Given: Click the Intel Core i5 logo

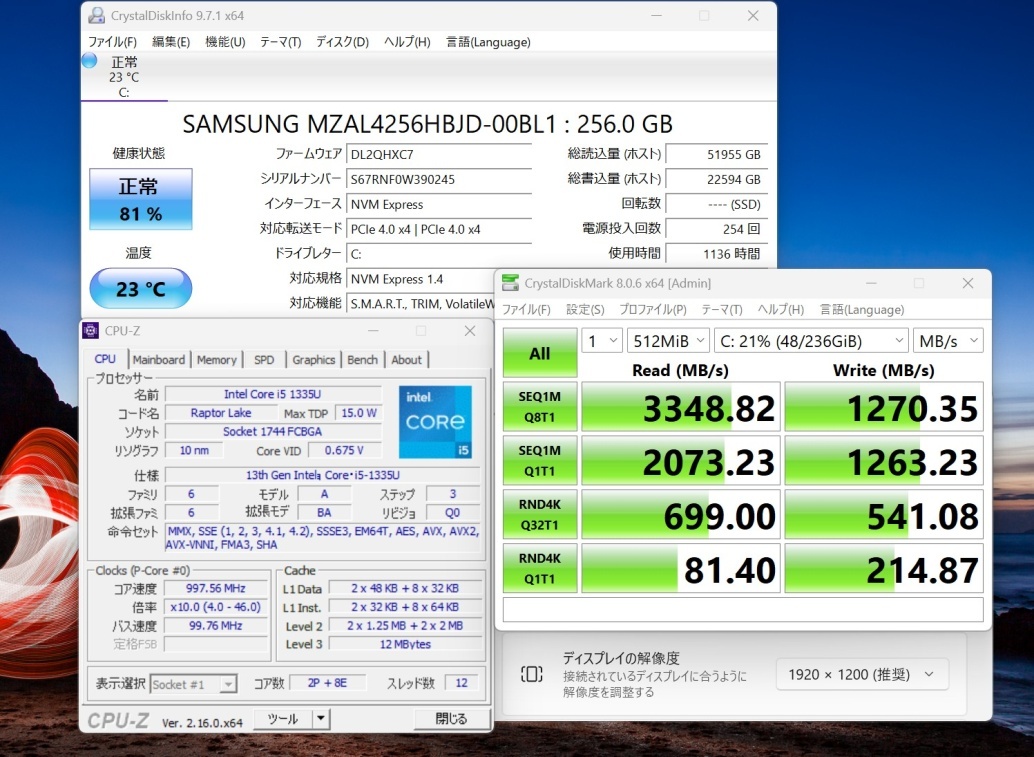Looking at the screenshot, I should coord(435,422).
